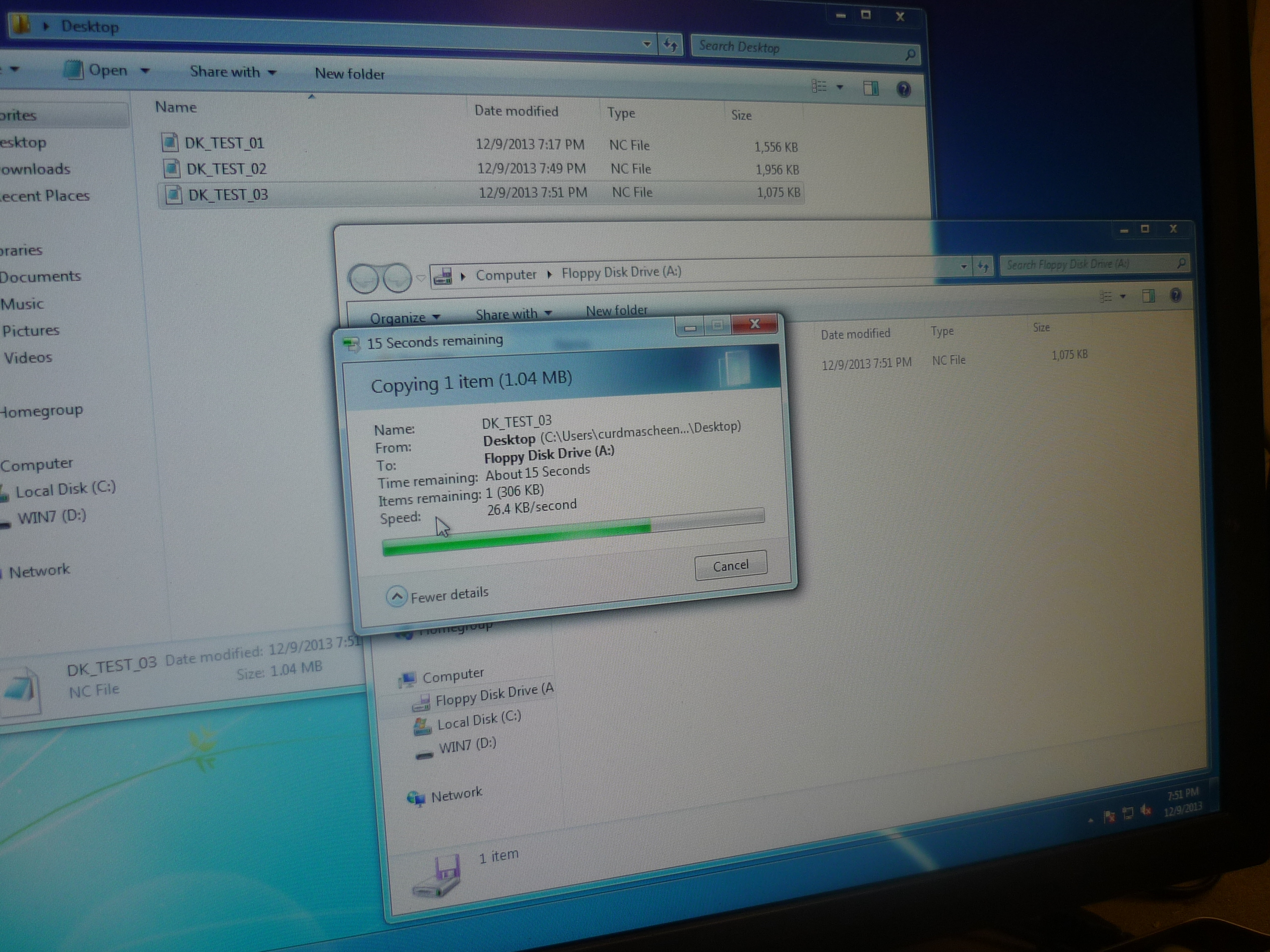
Task: Click Forward button in Floppy Disk window
Action: (x=397, y=278)
